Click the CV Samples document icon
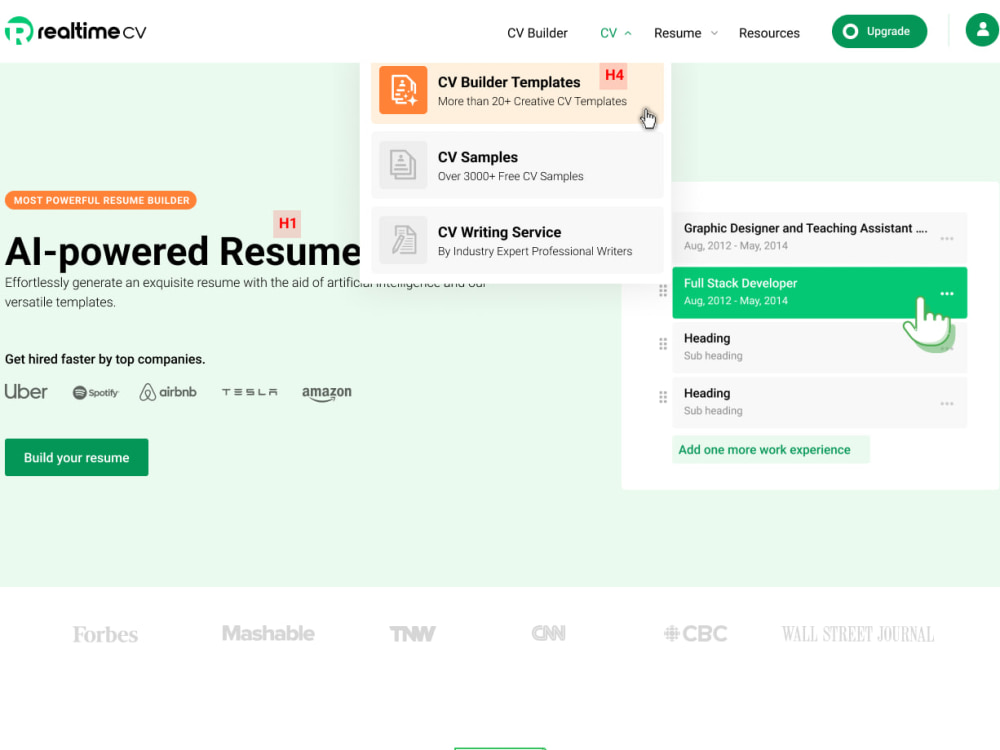The width and height of the screenshot is (1000, 750). 403,165
